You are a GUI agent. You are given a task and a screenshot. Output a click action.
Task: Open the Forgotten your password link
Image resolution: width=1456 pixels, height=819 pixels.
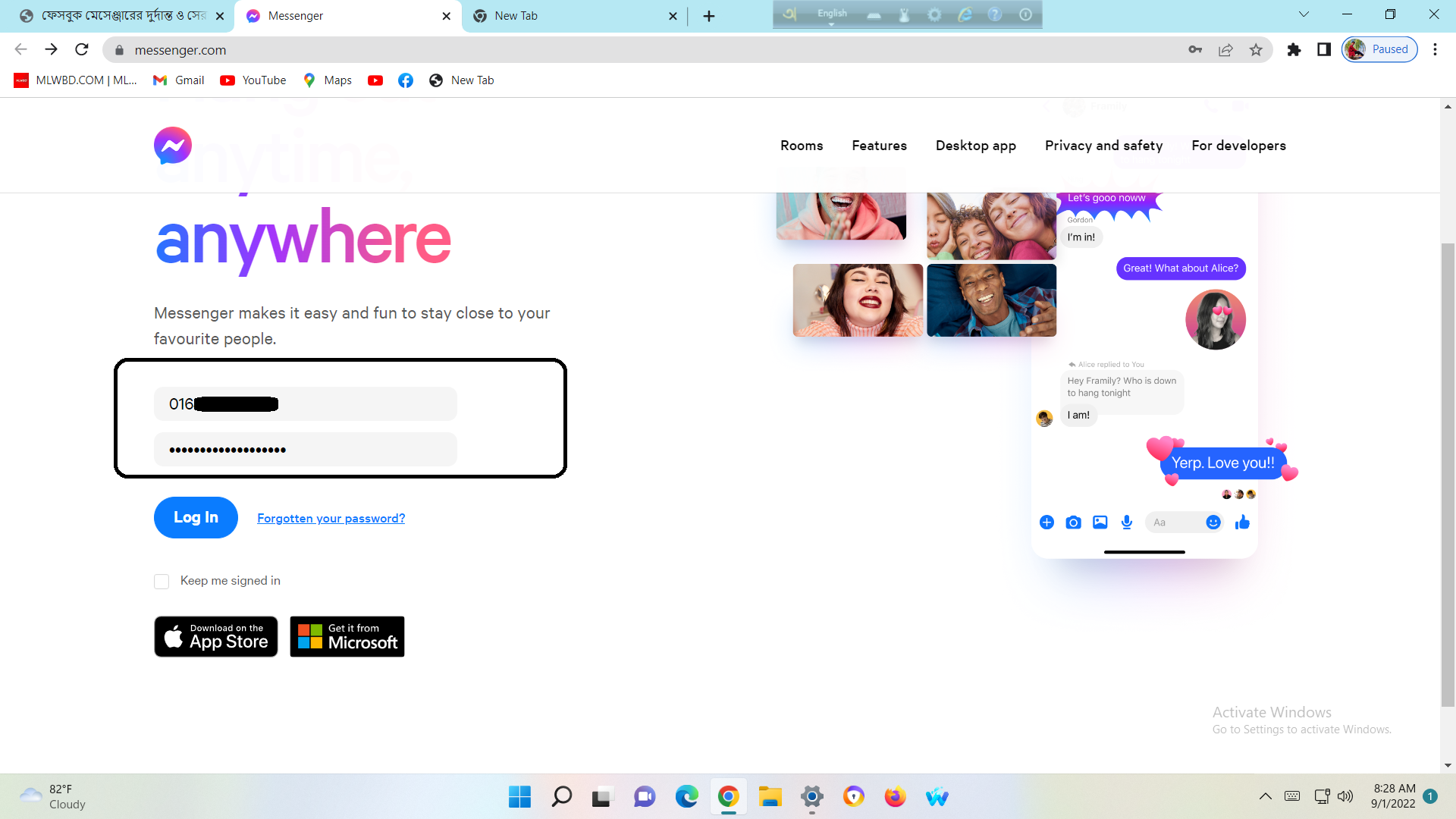pyautogui.click(x=331, y=519)
